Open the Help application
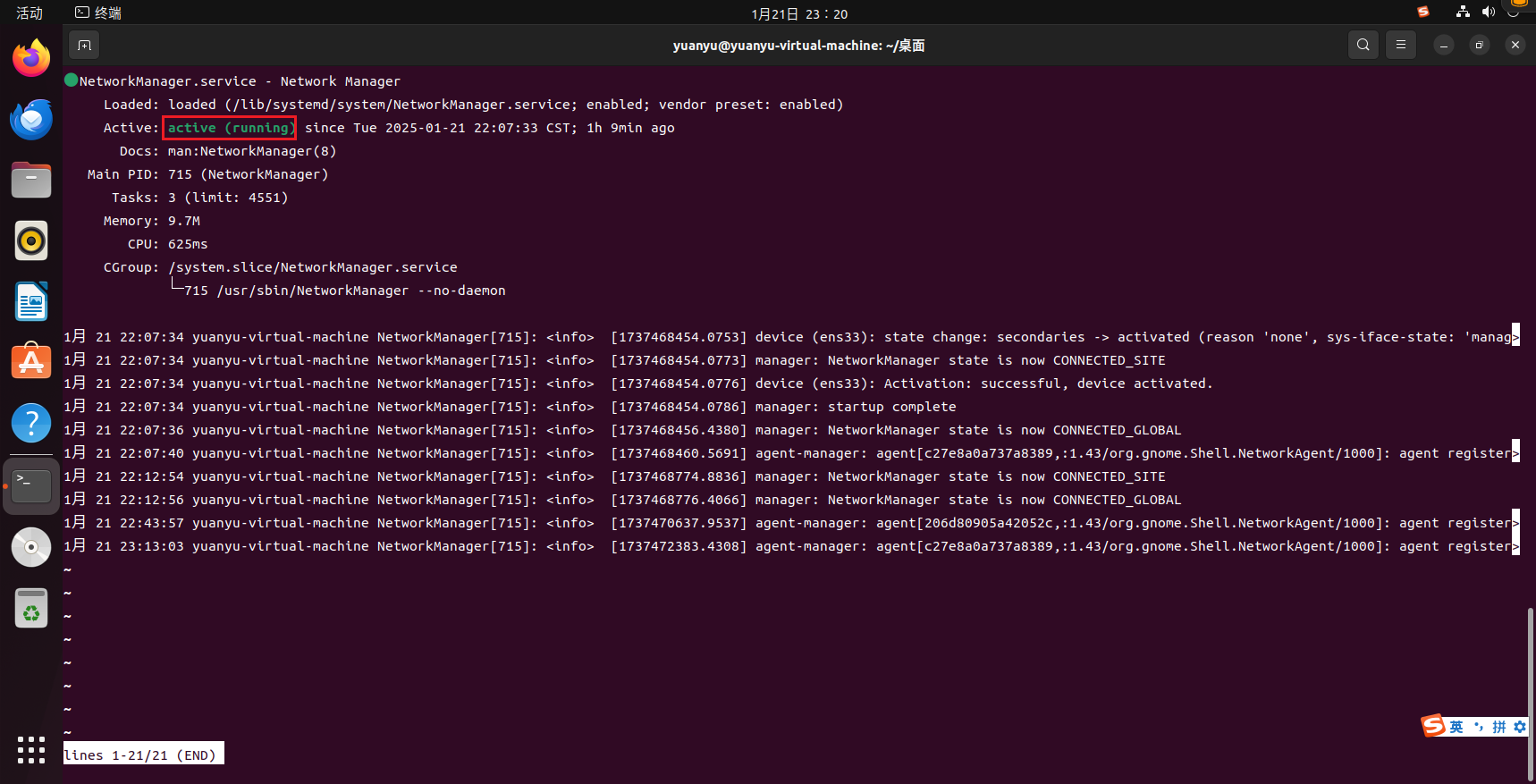This screenshot has width=1536, height=784. coord(31,423)
